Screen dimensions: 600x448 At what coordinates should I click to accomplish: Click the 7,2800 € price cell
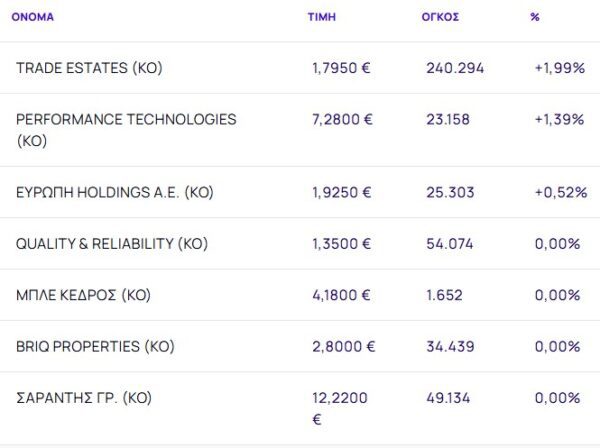click(342, 119)
